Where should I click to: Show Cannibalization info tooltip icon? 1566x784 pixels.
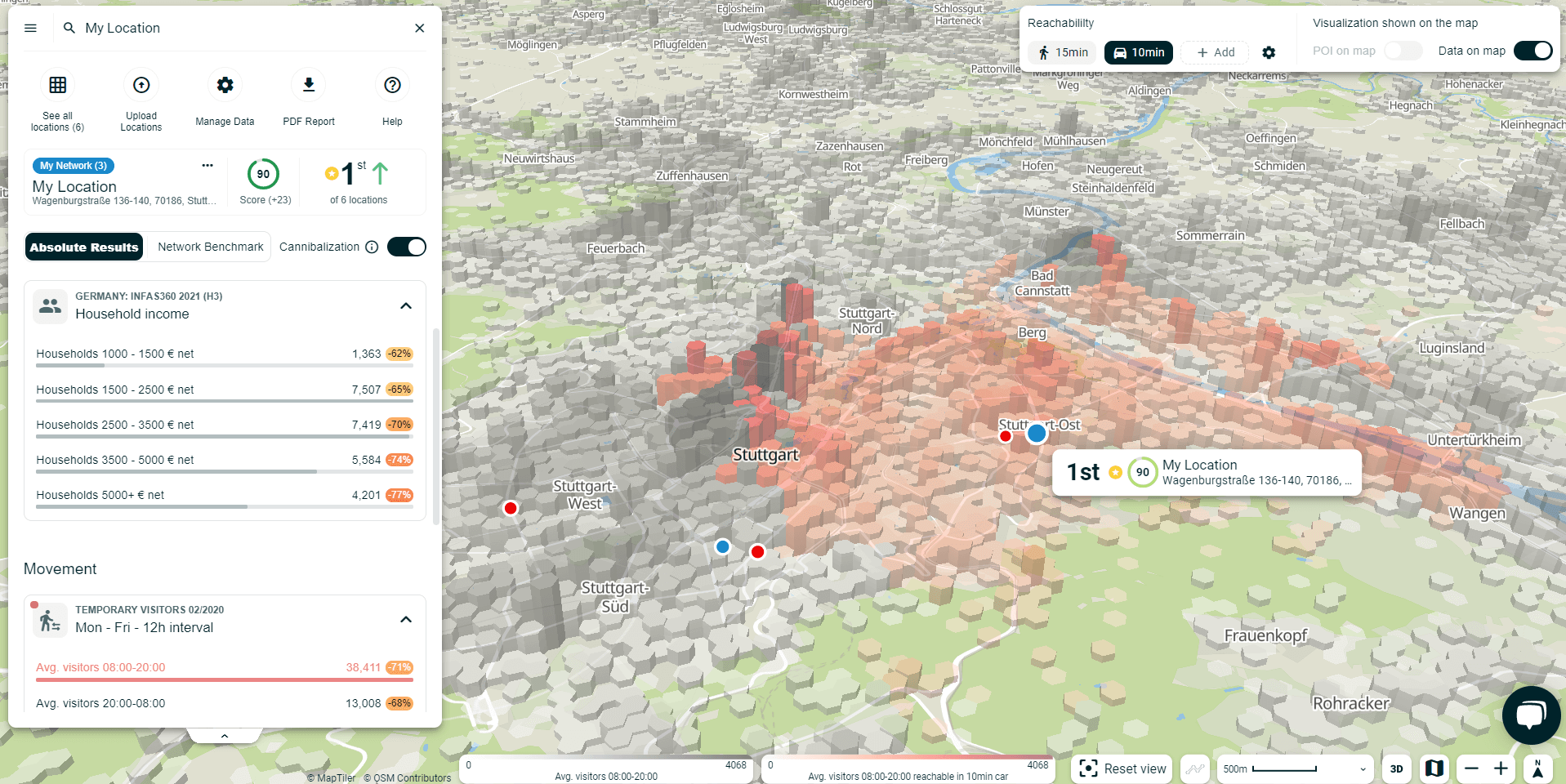372,247
